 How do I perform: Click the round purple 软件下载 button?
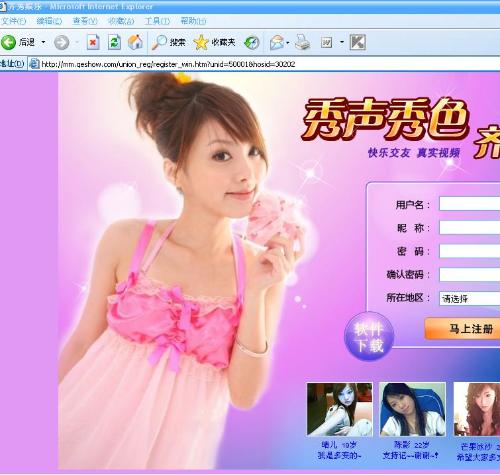point(369,336)
